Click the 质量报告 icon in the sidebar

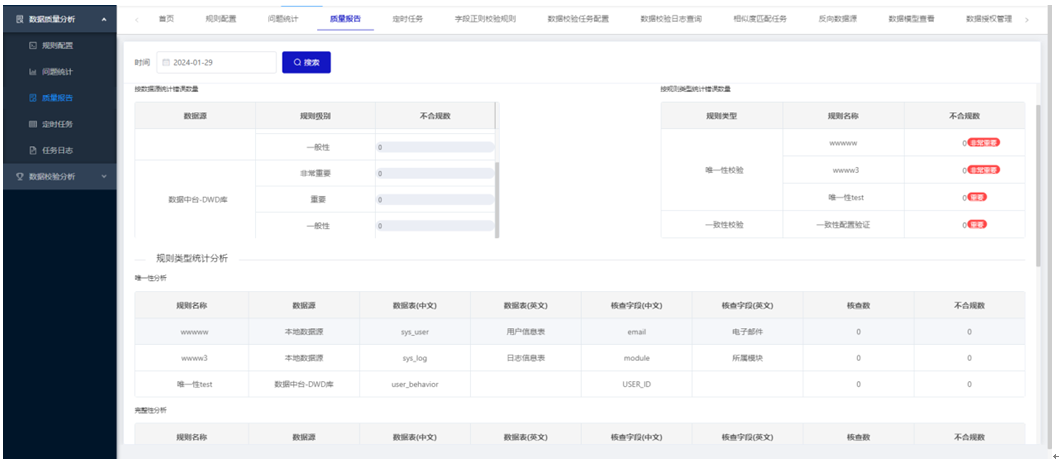[x=32, y=98]
